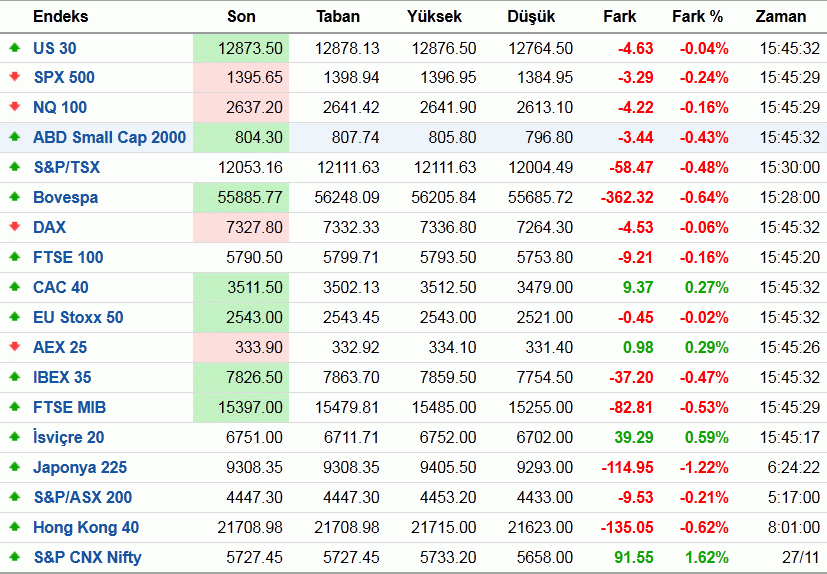The image size is (827, 574).
Task: Click the green arrow beside CAC 40
Action: click(15, 287)
